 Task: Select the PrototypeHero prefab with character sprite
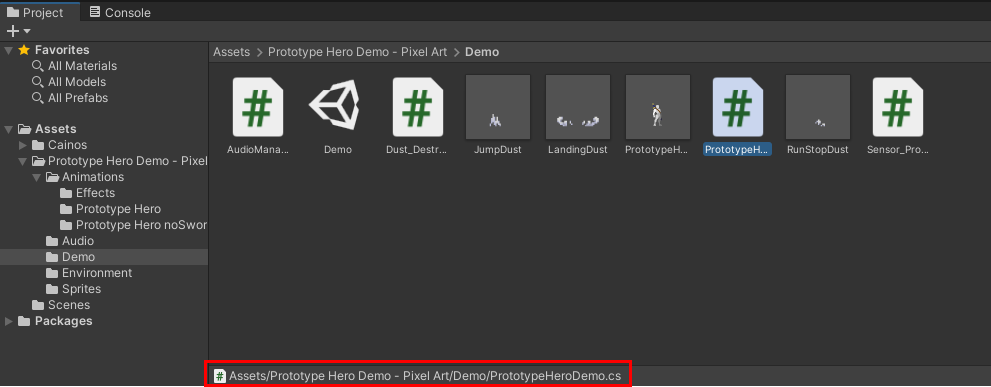(x=658, y=107)
